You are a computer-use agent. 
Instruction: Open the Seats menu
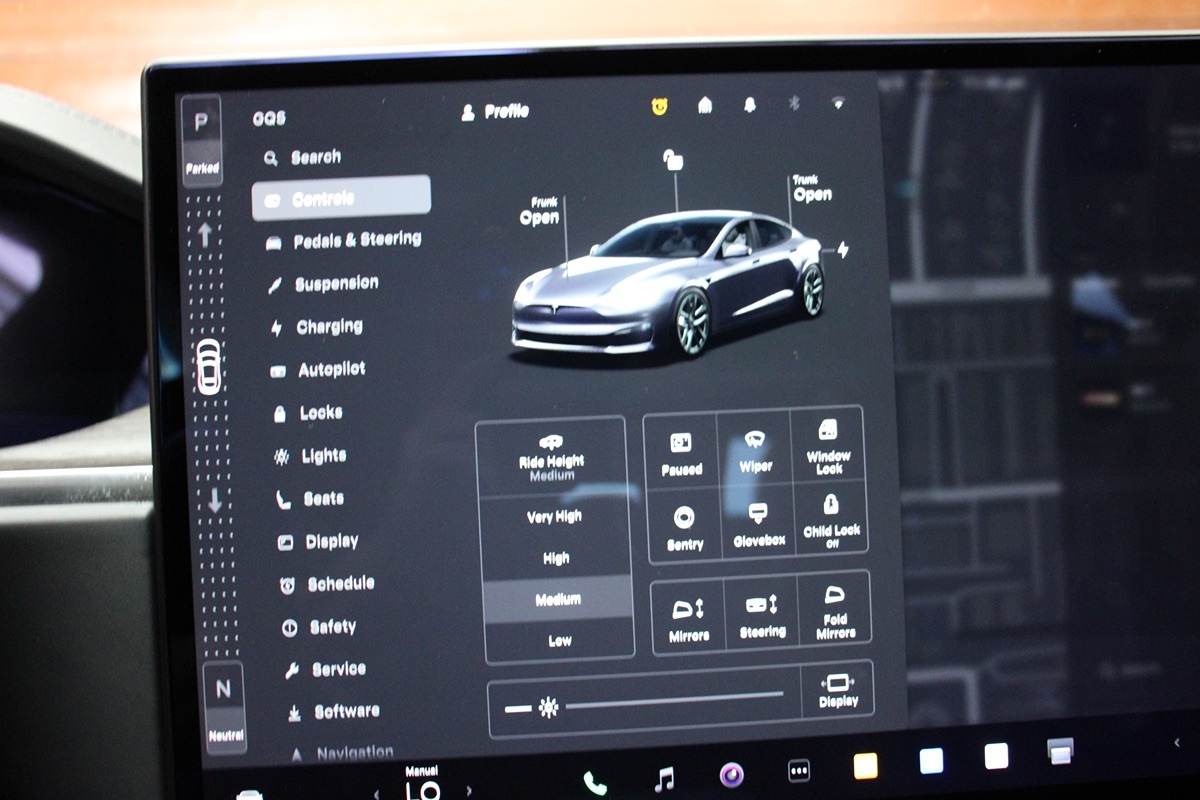click(x=311, y=499)
